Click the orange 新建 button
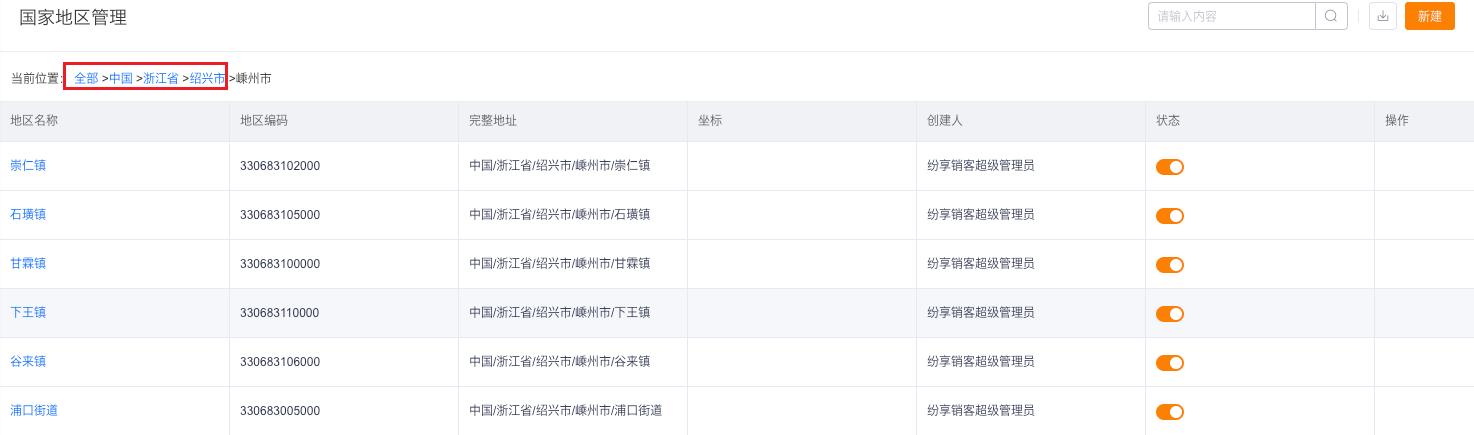Screen dimensions: 1474x435 (1430, 16)
